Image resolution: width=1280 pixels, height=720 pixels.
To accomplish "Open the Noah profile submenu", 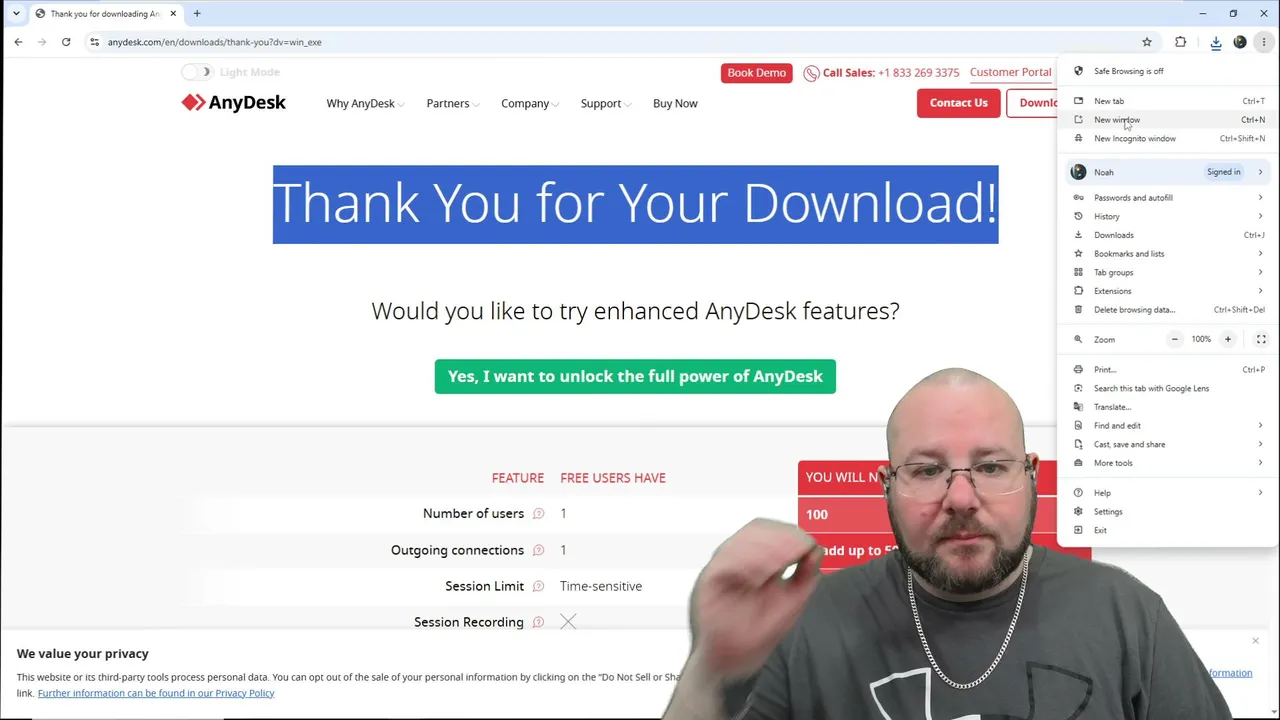I will [x=1167, y=172].
